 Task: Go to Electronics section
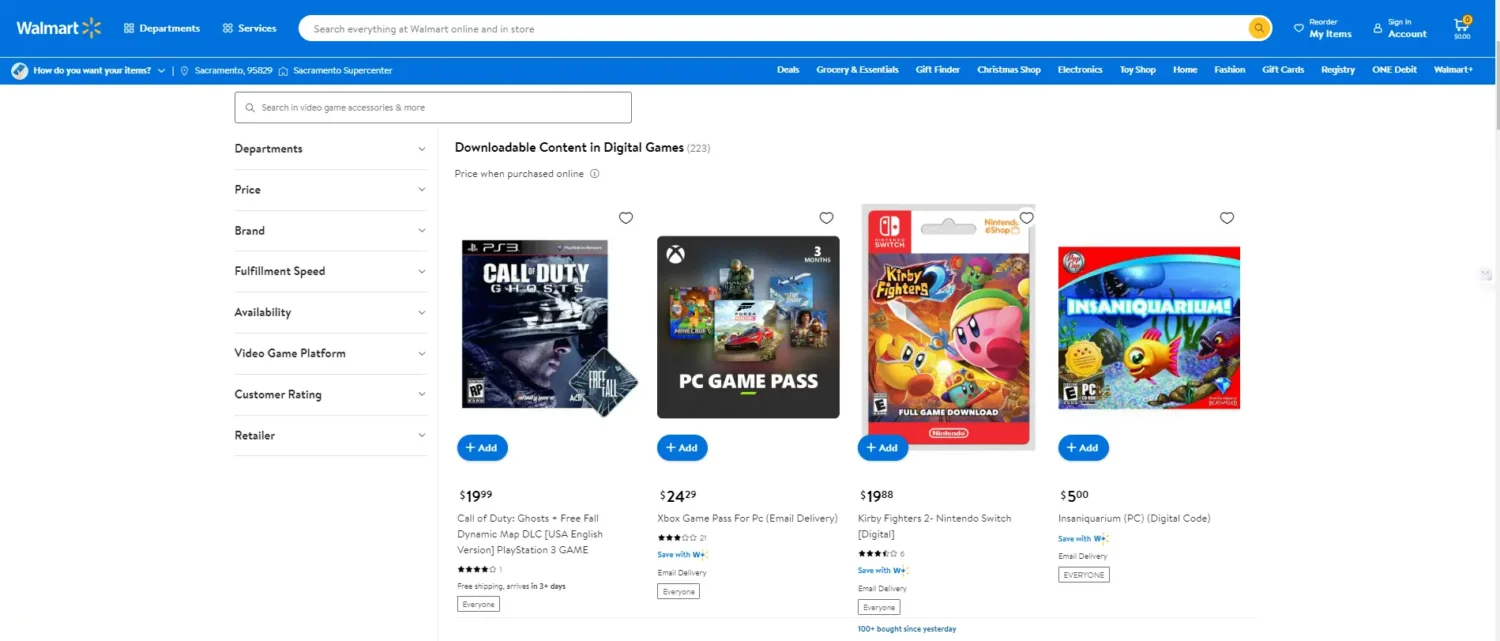tap(1080, 70)
